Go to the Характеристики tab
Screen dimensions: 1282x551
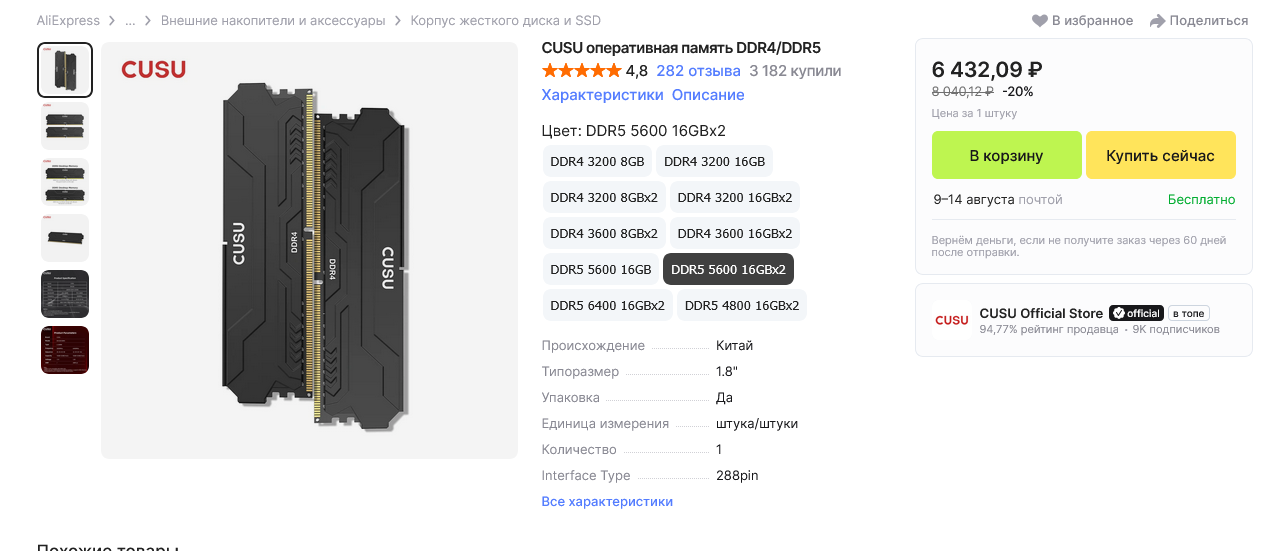[x=602, y=95]
